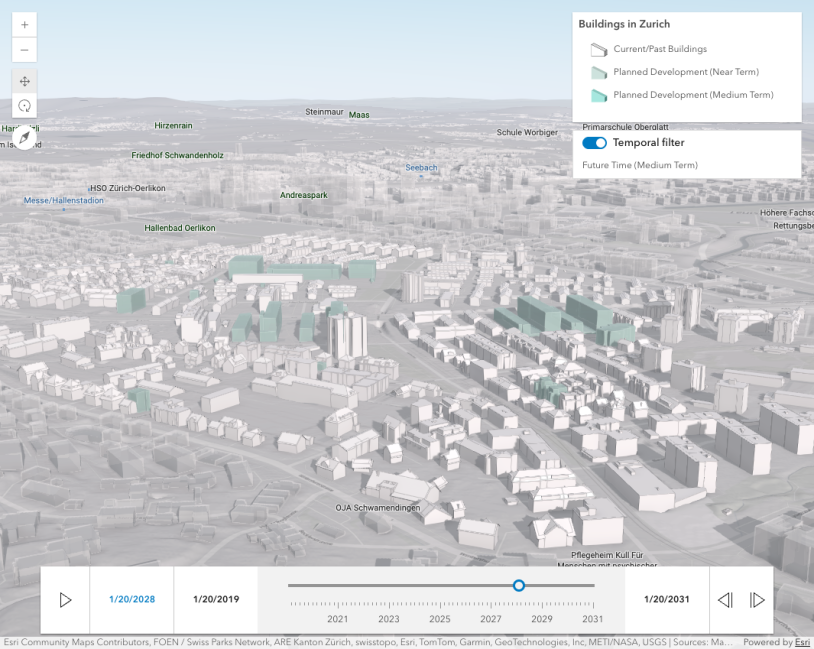Screen dimensions: 814x649
Task: Click the Planned Development (Medium Term) legend swatch
Action: pyautogui.click(x=598, y=95)
